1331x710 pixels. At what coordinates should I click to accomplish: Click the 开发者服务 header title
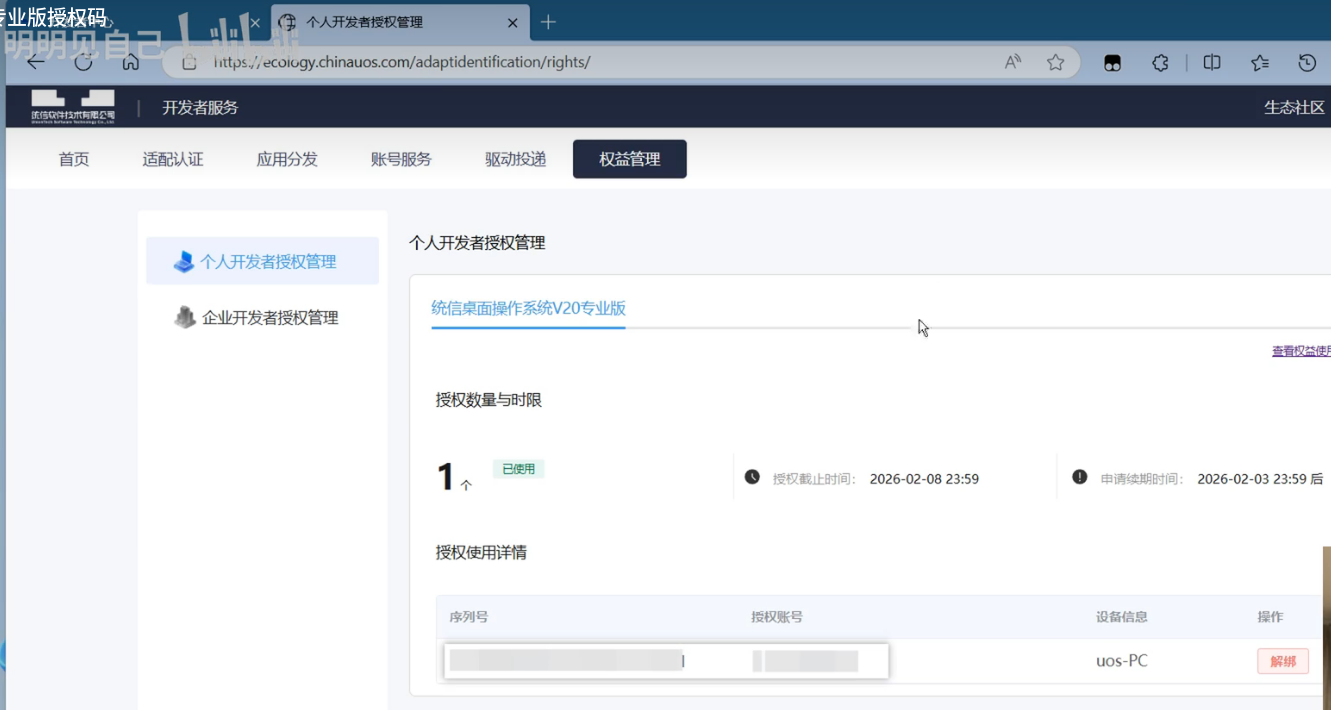coord(200,107)
